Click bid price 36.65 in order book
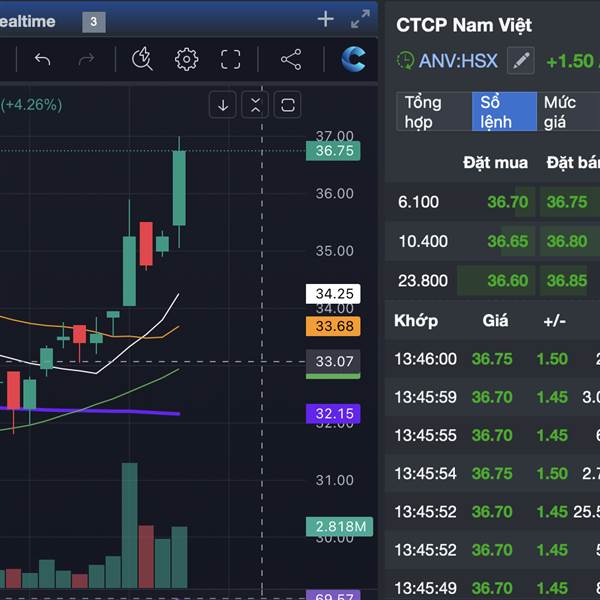The height and width of the screenshot is (600, 600). tap(507, 241)
